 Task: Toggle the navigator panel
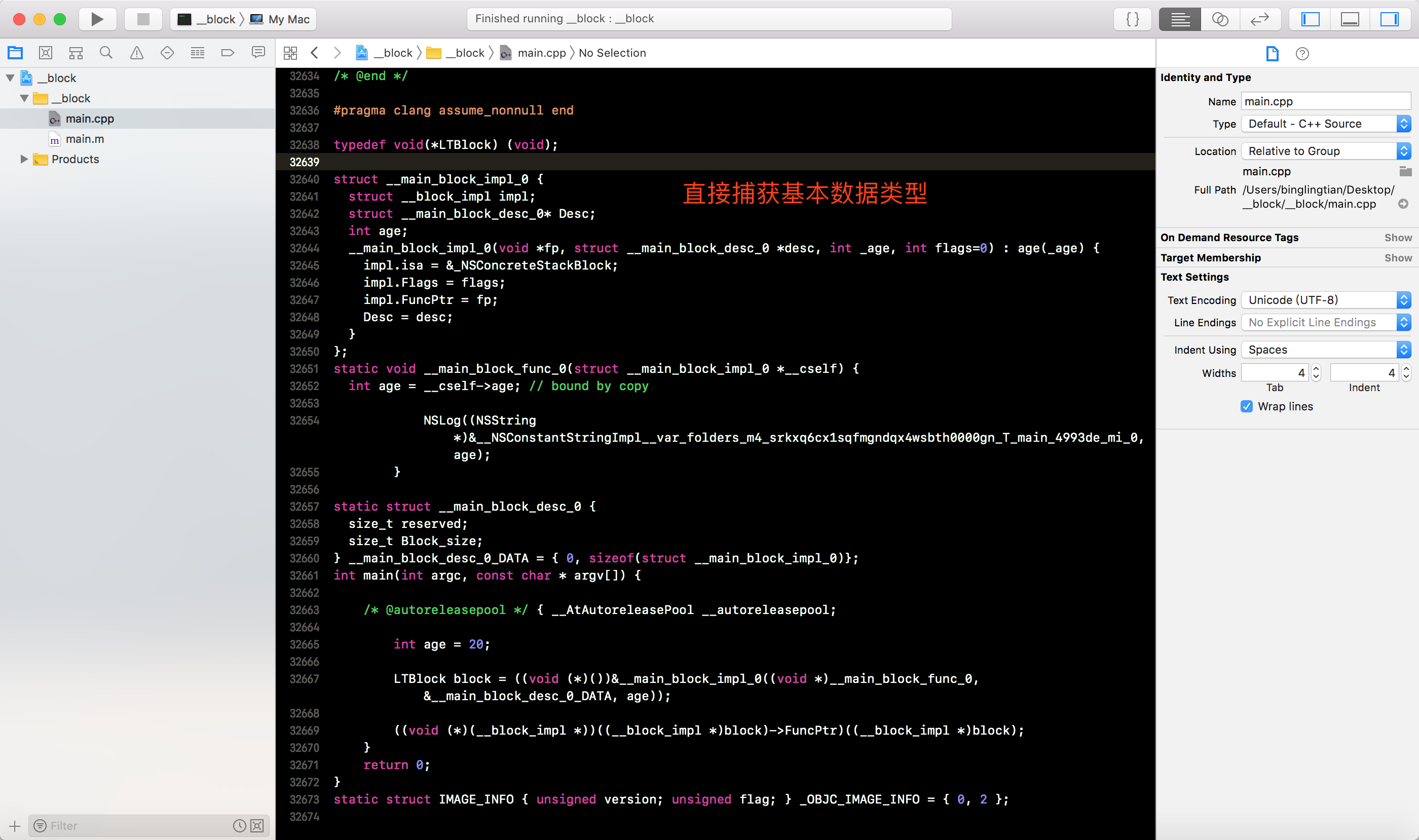click(x=1310, y=19)
